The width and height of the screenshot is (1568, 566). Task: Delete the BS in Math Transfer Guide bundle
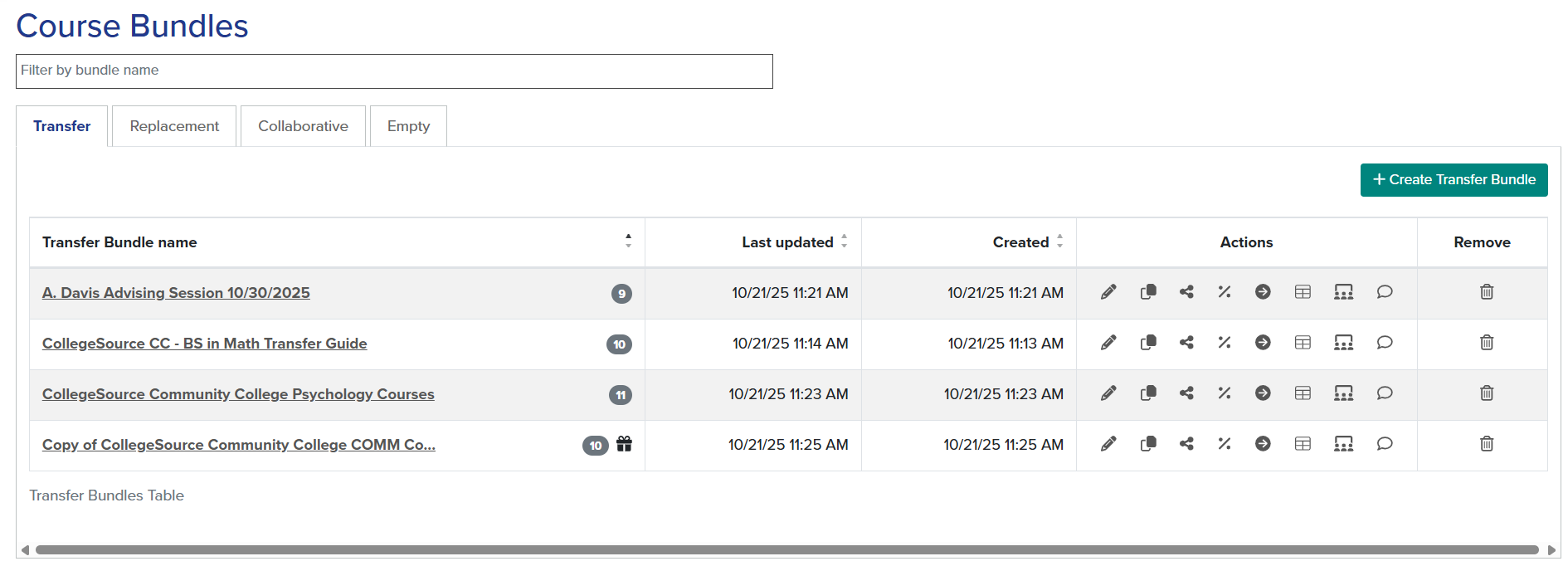tap(1487, 343)
